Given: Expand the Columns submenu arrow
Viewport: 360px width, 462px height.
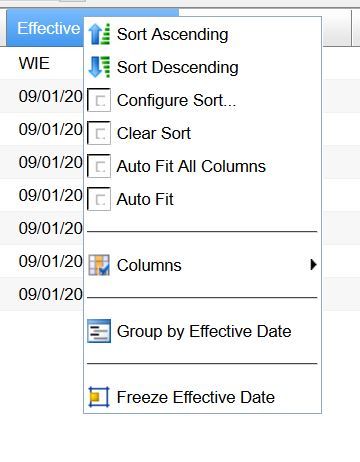Looking at the screenshot, I should (313, 265).
